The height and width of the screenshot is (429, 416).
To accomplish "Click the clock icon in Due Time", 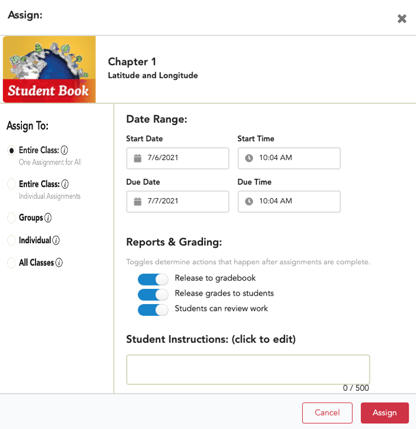I will click(249, 201).
